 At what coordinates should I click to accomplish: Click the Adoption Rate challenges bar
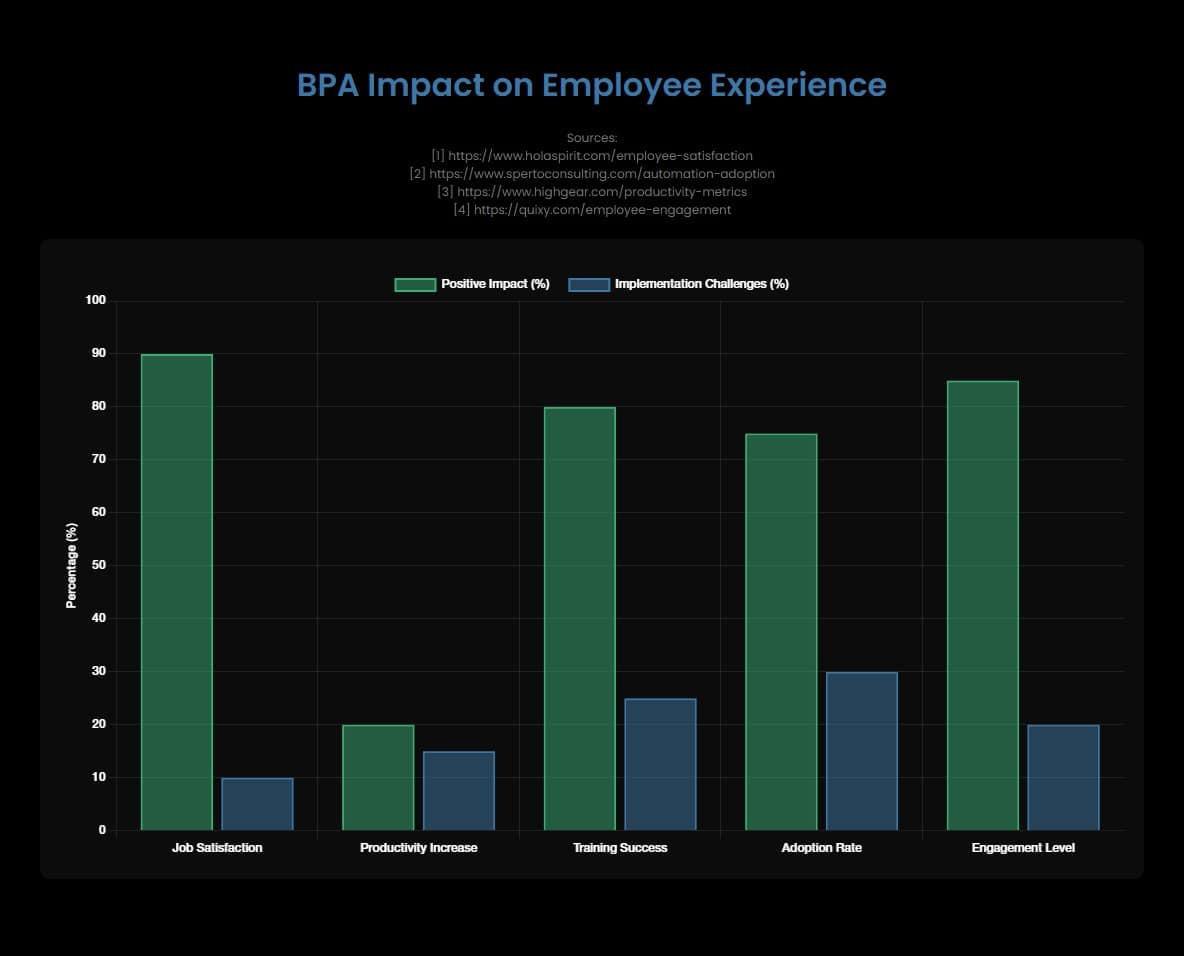[861, 750]
